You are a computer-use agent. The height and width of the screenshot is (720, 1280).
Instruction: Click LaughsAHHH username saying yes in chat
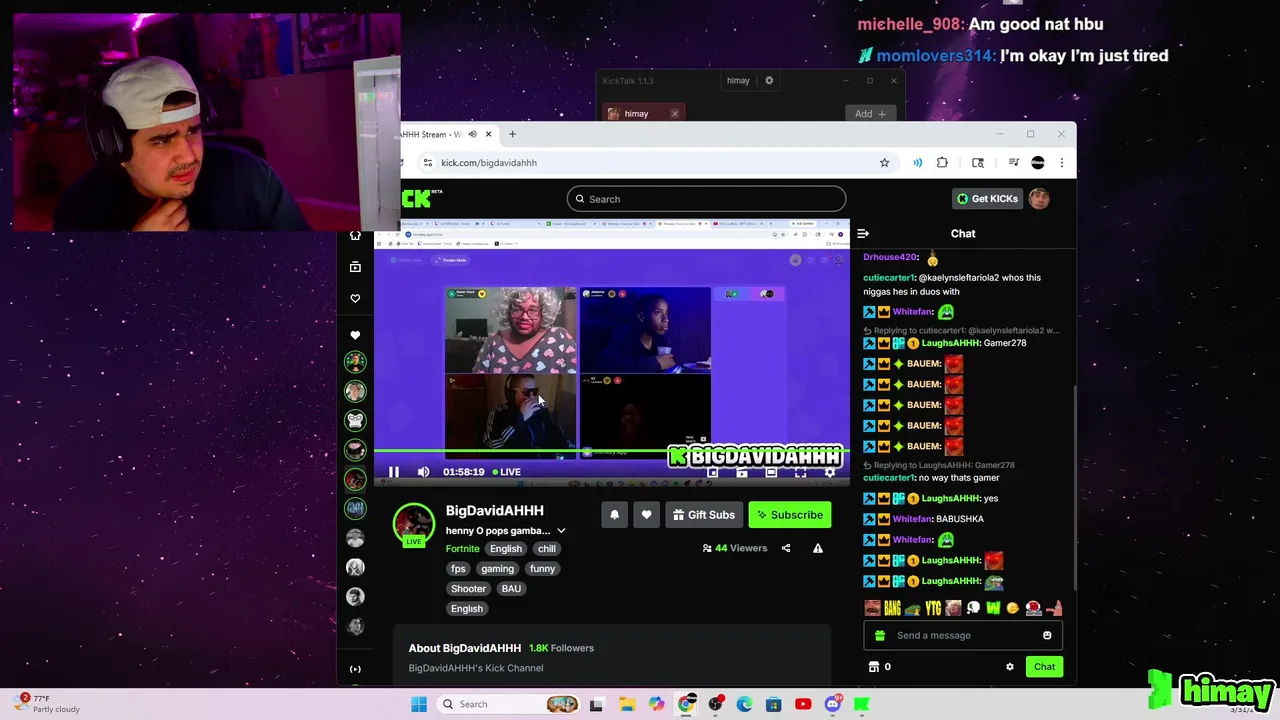coord(951,498)
